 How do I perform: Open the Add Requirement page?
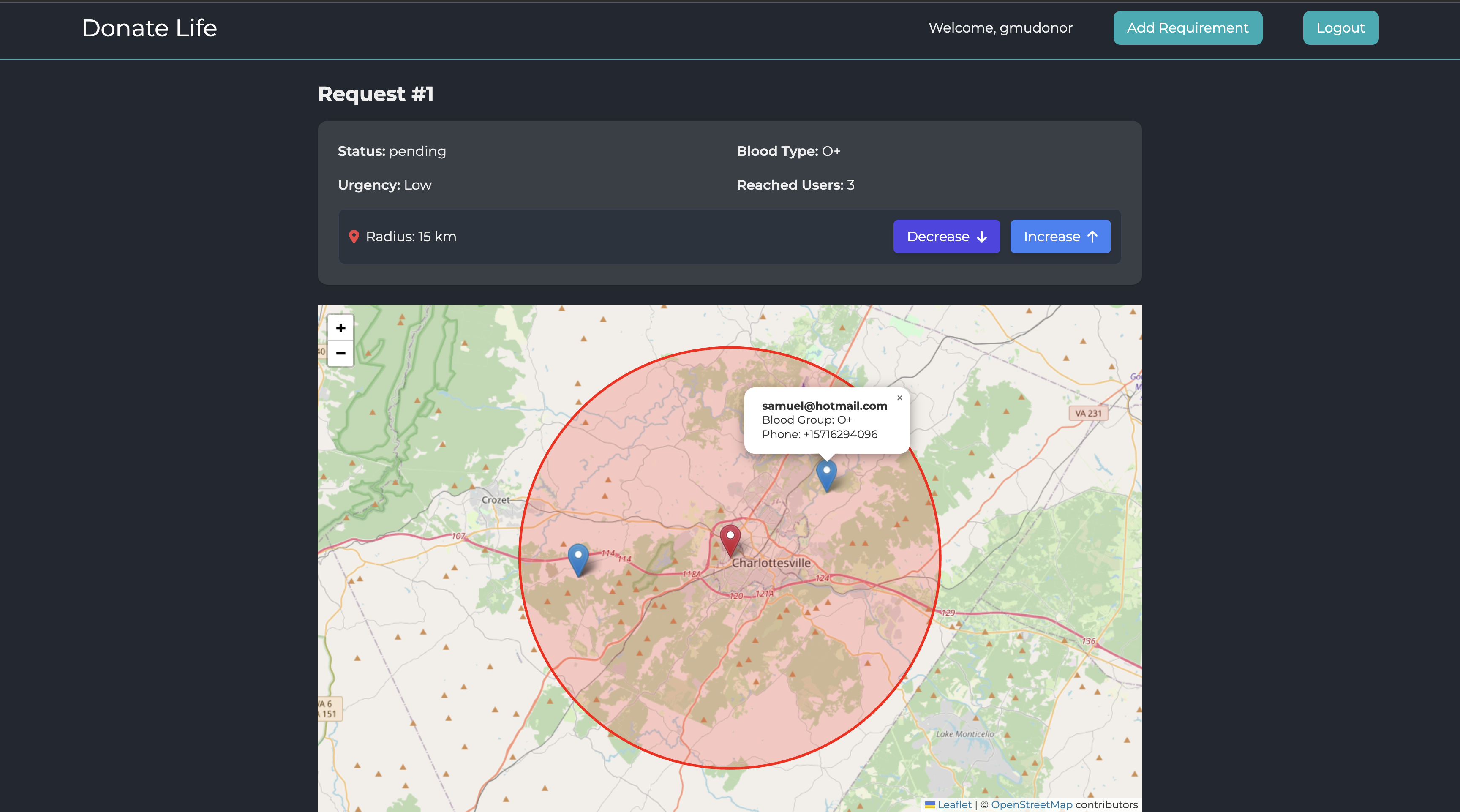click(x=1188, y=28)
